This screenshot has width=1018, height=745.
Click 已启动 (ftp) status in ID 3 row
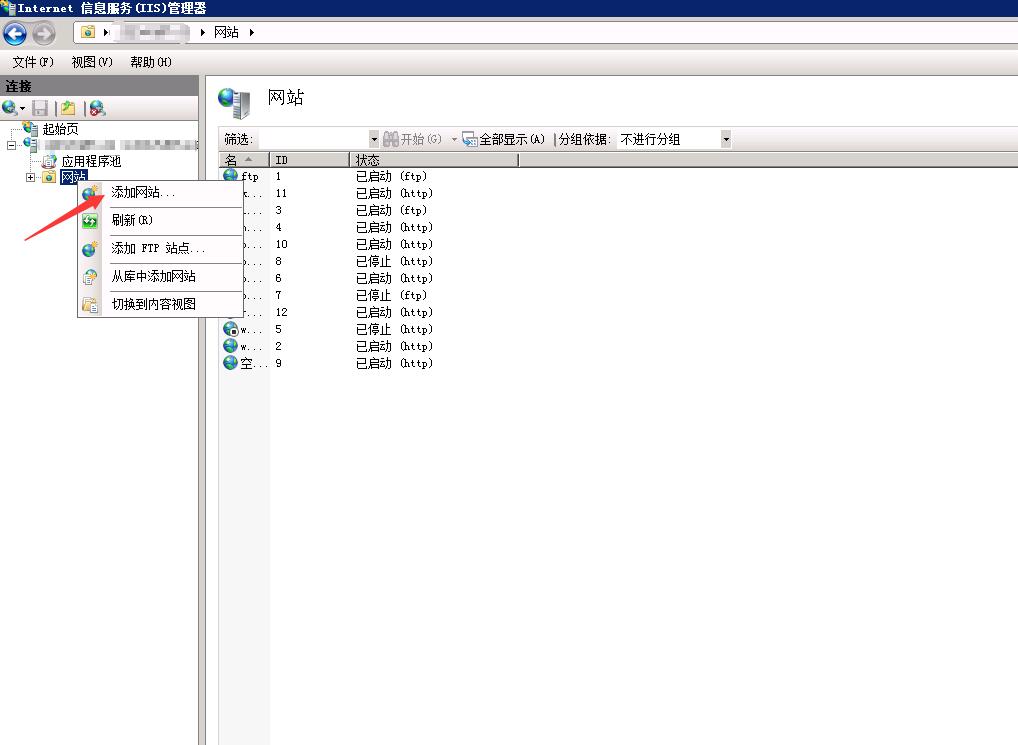[x=391, y=210]
